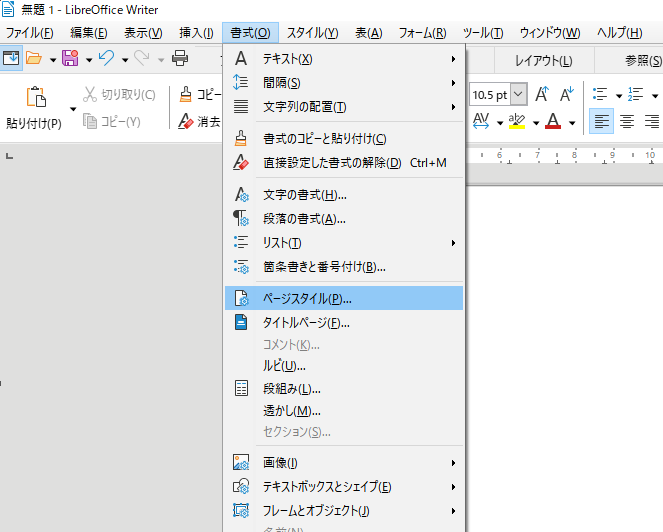Open the highlight color dropdown arrow
The image size is (663, 532).
[536, 123]
